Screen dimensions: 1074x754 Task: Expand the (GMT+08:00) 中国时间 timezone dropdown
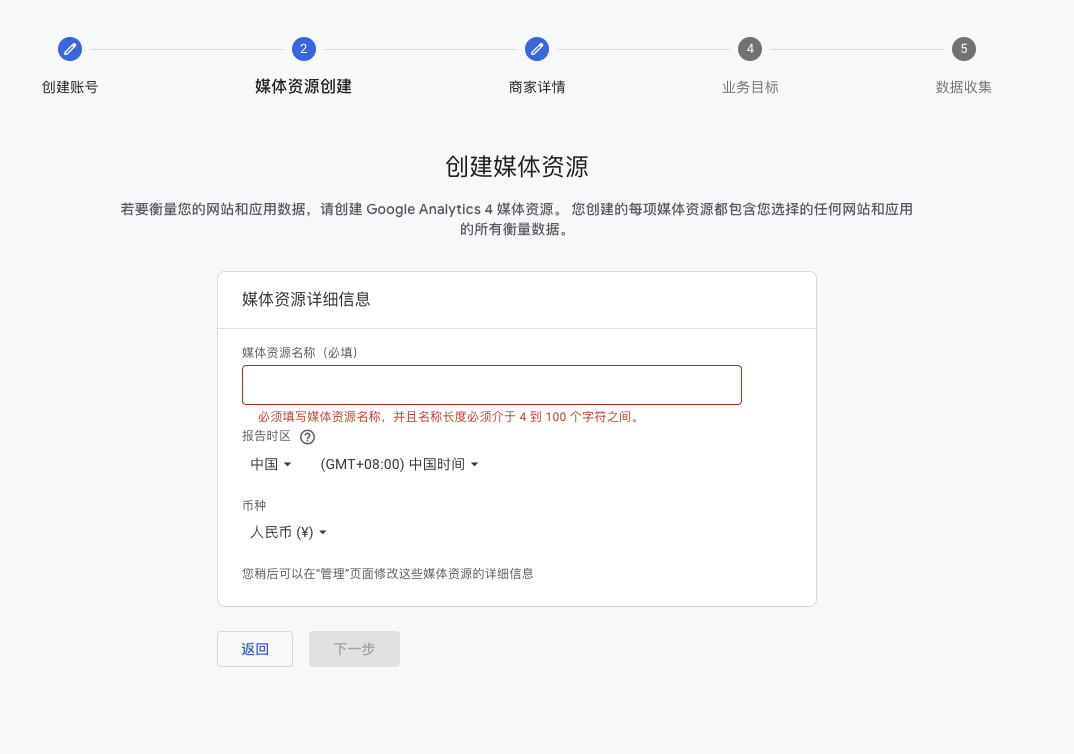click(x=399, y=464)
